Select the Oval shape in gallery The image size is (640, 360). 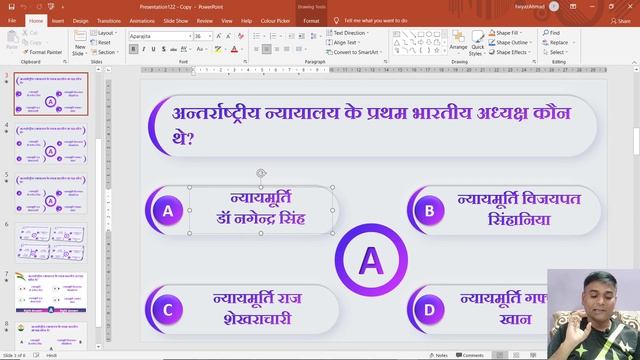point(429,34)
